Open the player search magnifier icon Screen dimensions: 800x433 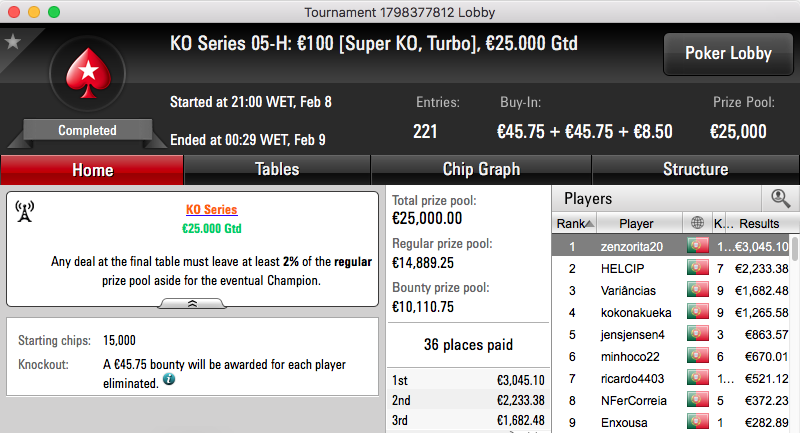pyautogui.click(x=780, y=198)
